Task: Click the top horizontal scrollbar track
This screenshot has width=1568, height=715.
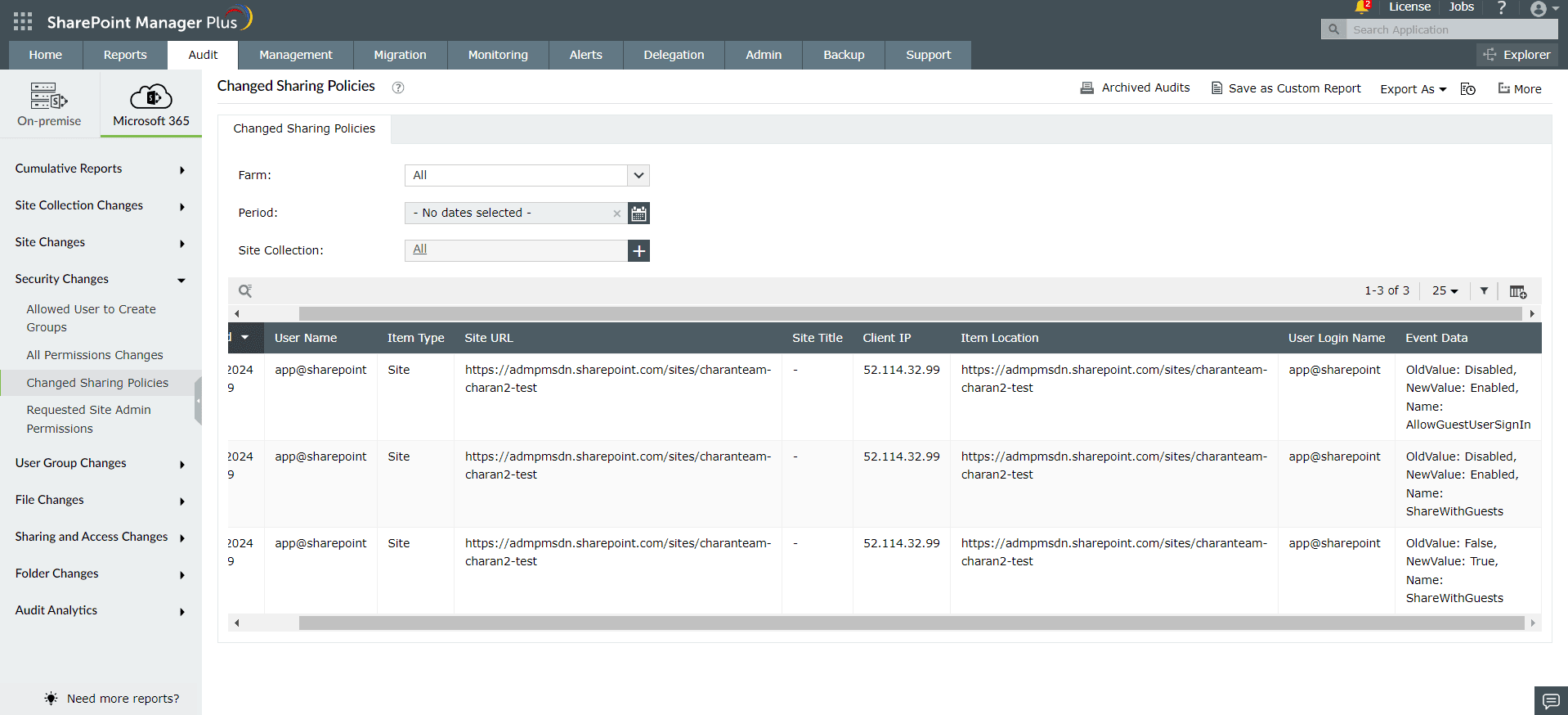Action: pos(910,313)
